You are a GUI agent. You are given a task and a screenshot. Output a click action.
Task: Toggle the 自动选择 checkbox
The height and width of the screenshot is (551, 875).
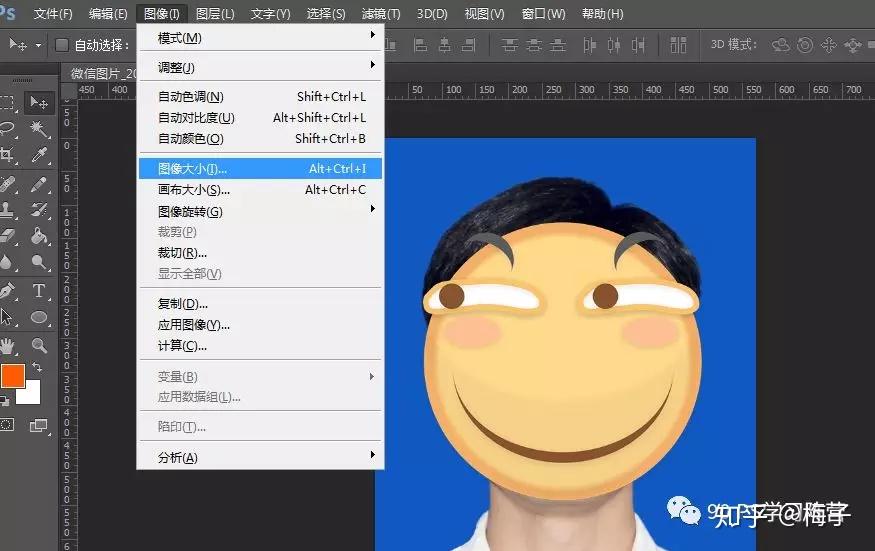(x=62, y=45)
